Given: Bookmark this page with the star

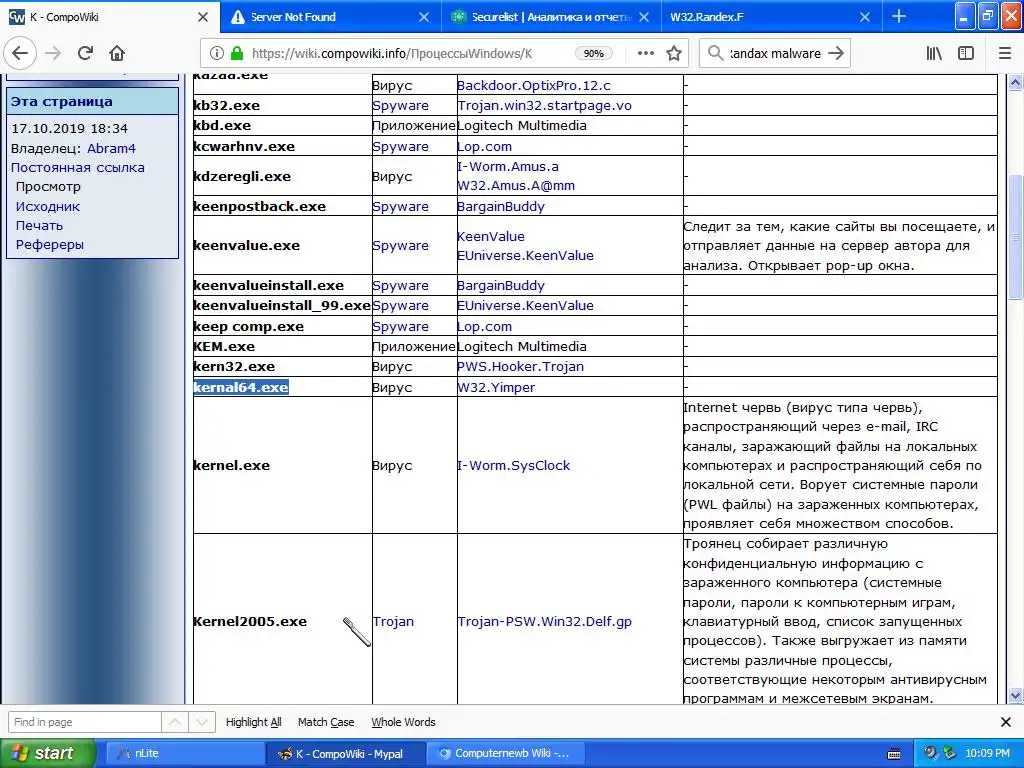Looking at the screenshot, I should point(674,53).
